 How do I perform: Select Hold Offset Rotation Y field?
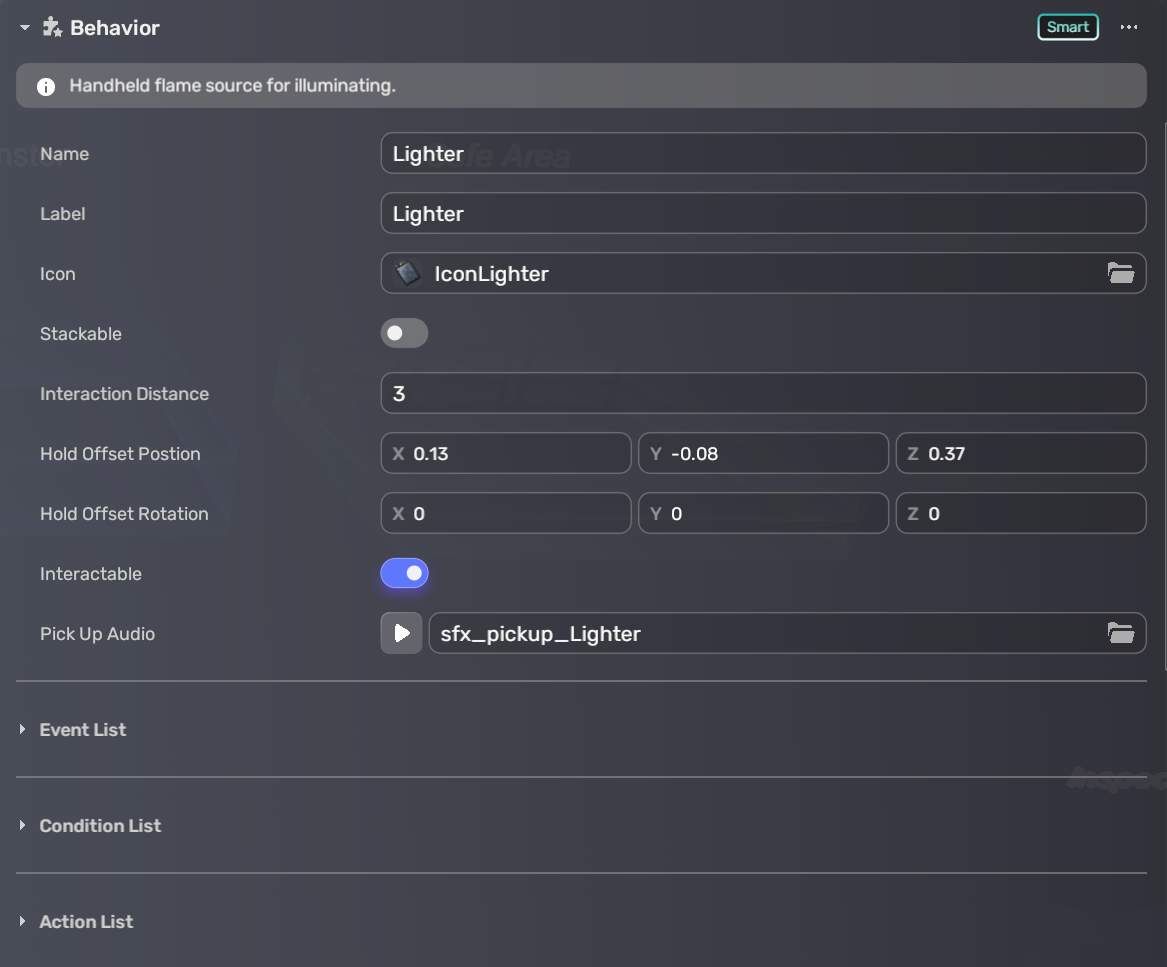point(774,513)
